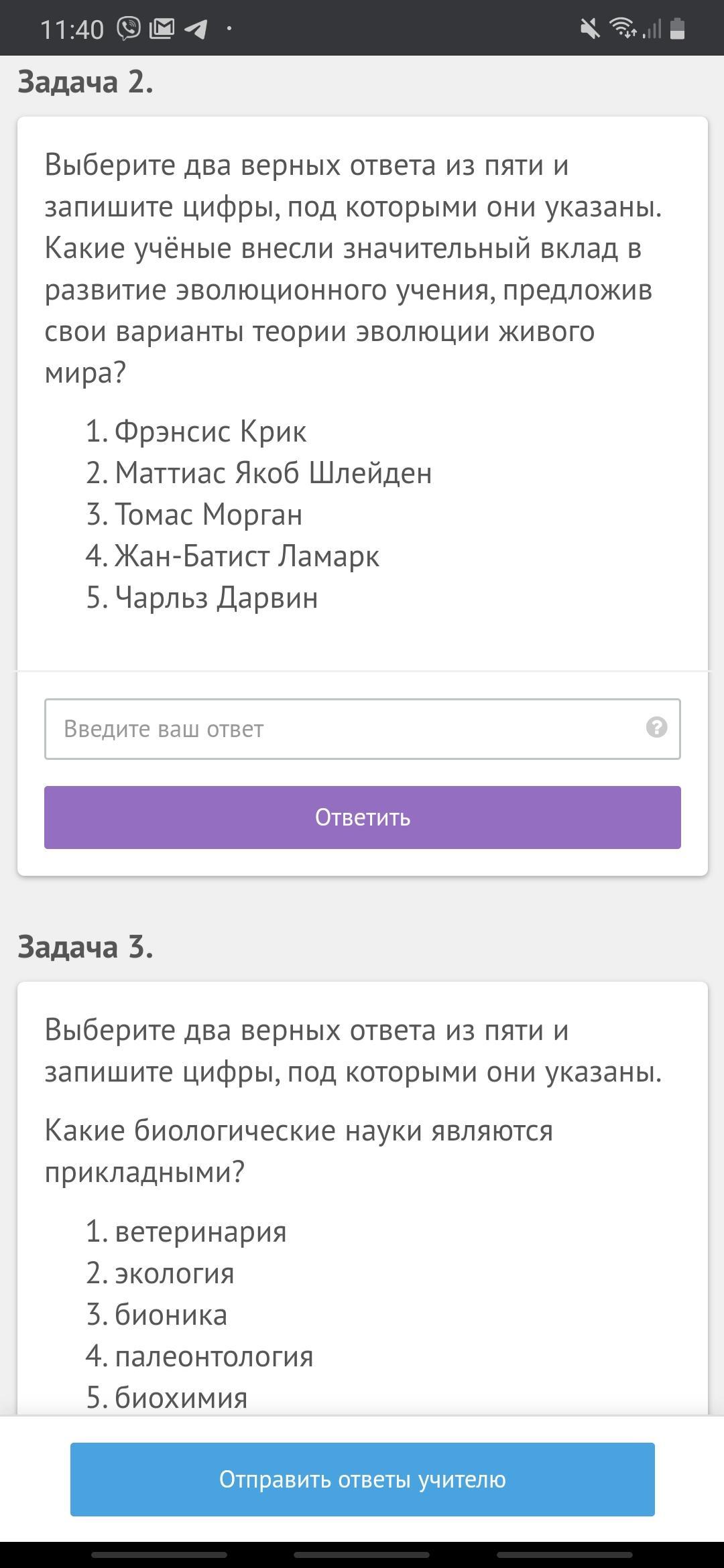Tap the cell signal strength icon

click(652, 29)
